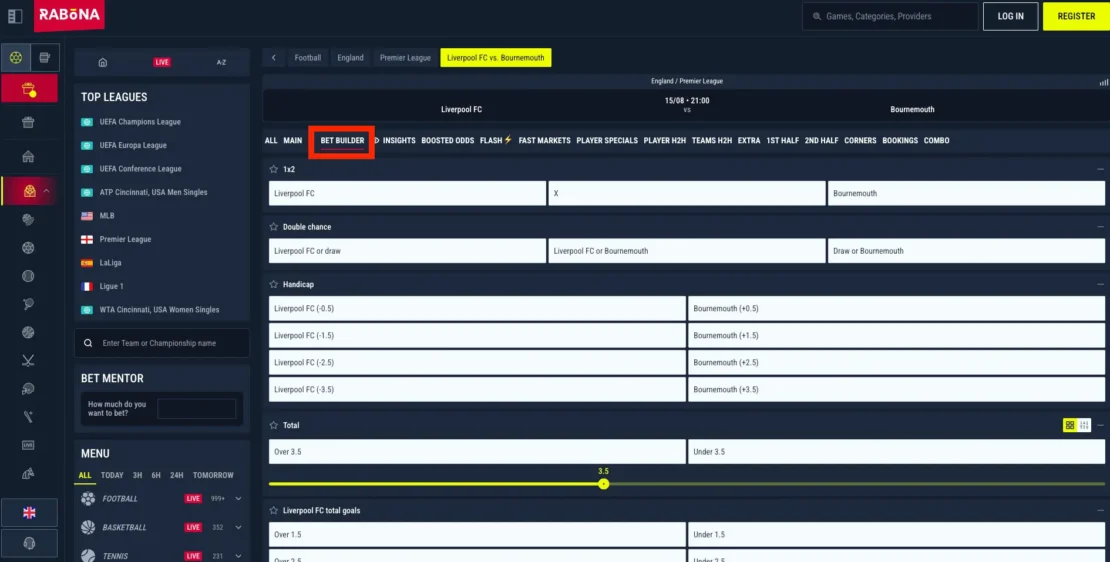The height and width of the screenshot is (562, 1110).
Task: Star the Double chance market
Action: click(x=273, y=227)
